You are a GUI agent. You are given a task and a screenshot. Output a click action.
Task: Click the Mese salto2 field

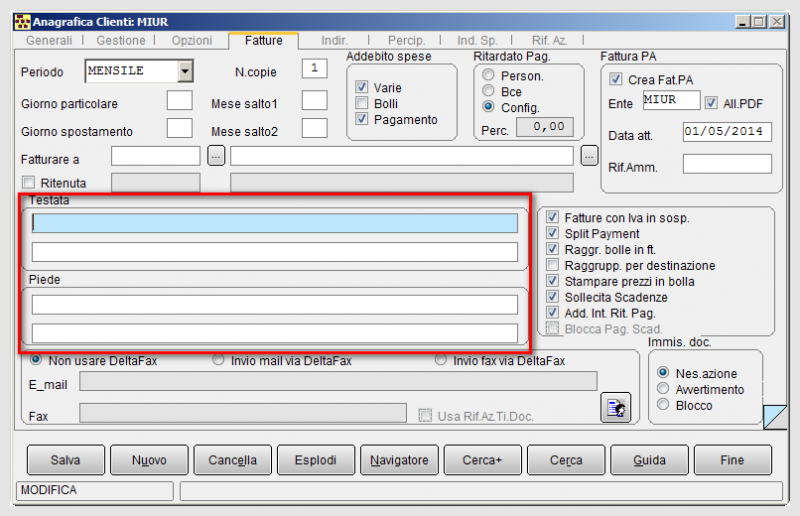(314, 128)
